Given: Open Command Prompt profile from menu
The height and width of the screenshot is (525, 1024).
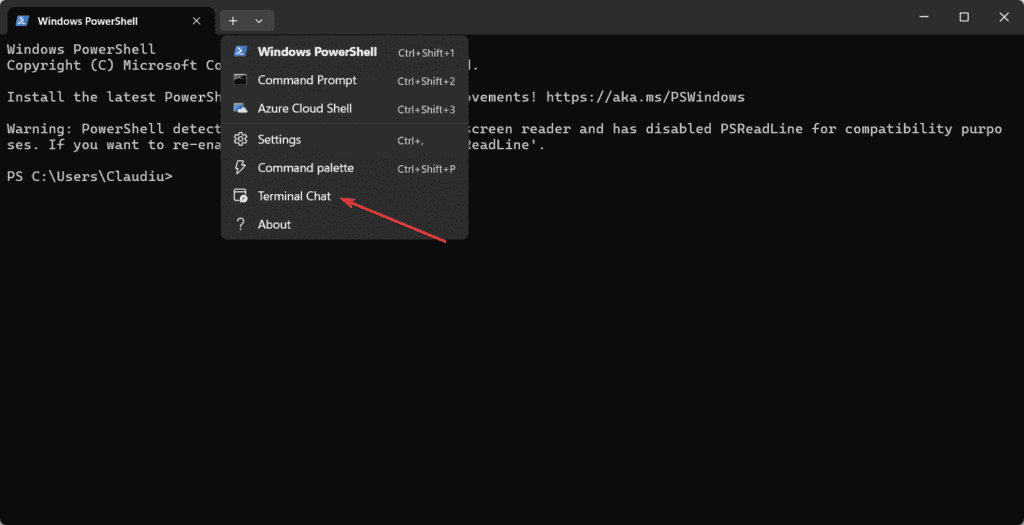Looking at the screenshot, I should (x=344, y=80).
